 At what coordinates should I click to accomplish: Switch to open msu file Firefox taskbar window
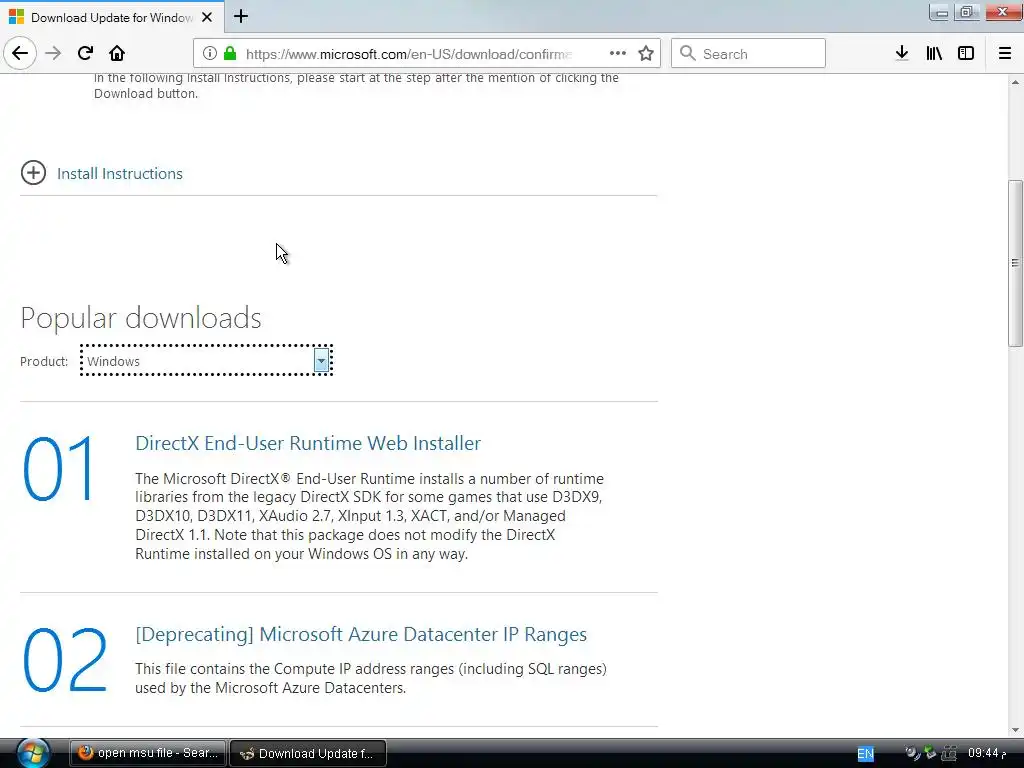(148, 753)
